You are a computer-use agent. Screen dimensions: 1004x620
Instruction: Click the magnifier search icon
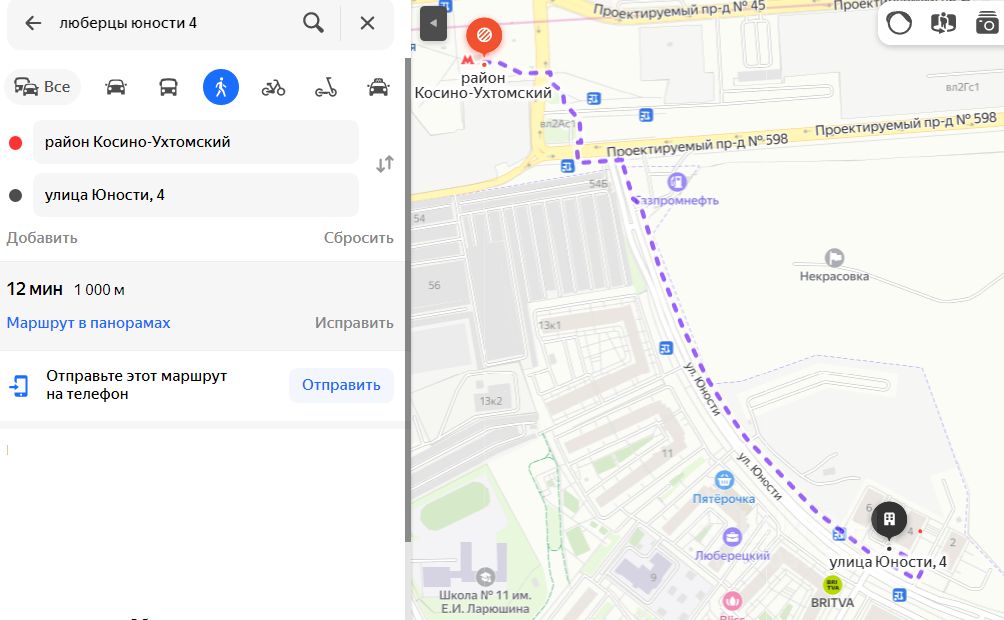tap(313, 23)
